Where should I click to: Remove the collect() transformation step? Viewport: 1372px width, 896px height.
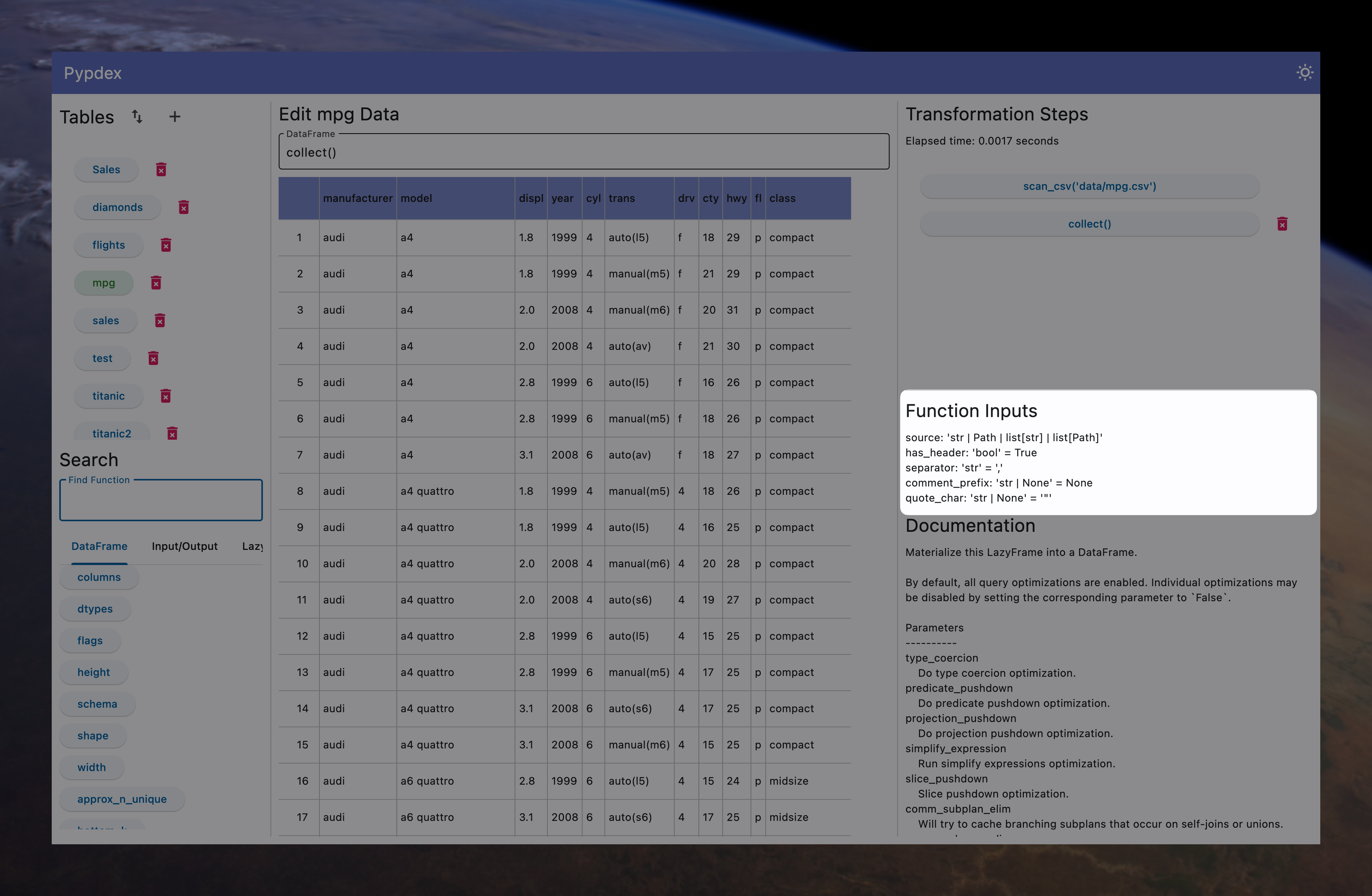click(x=1282, y=224)
